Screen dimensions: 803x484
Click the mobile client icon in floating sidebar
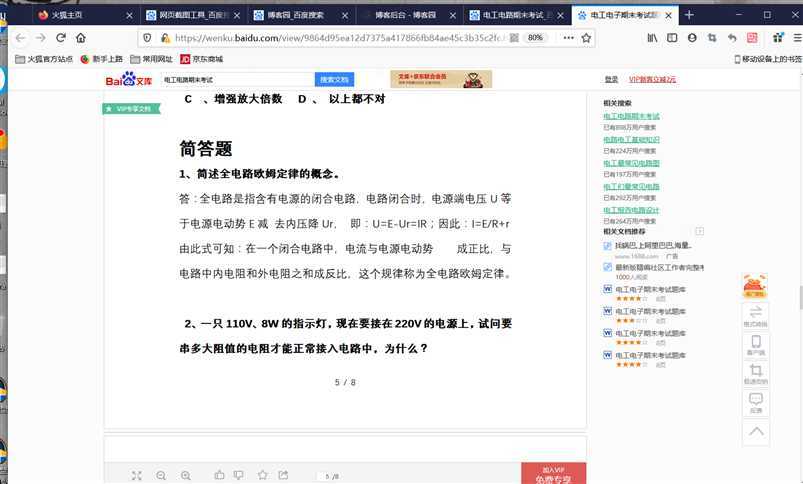[x=755, y=345]
